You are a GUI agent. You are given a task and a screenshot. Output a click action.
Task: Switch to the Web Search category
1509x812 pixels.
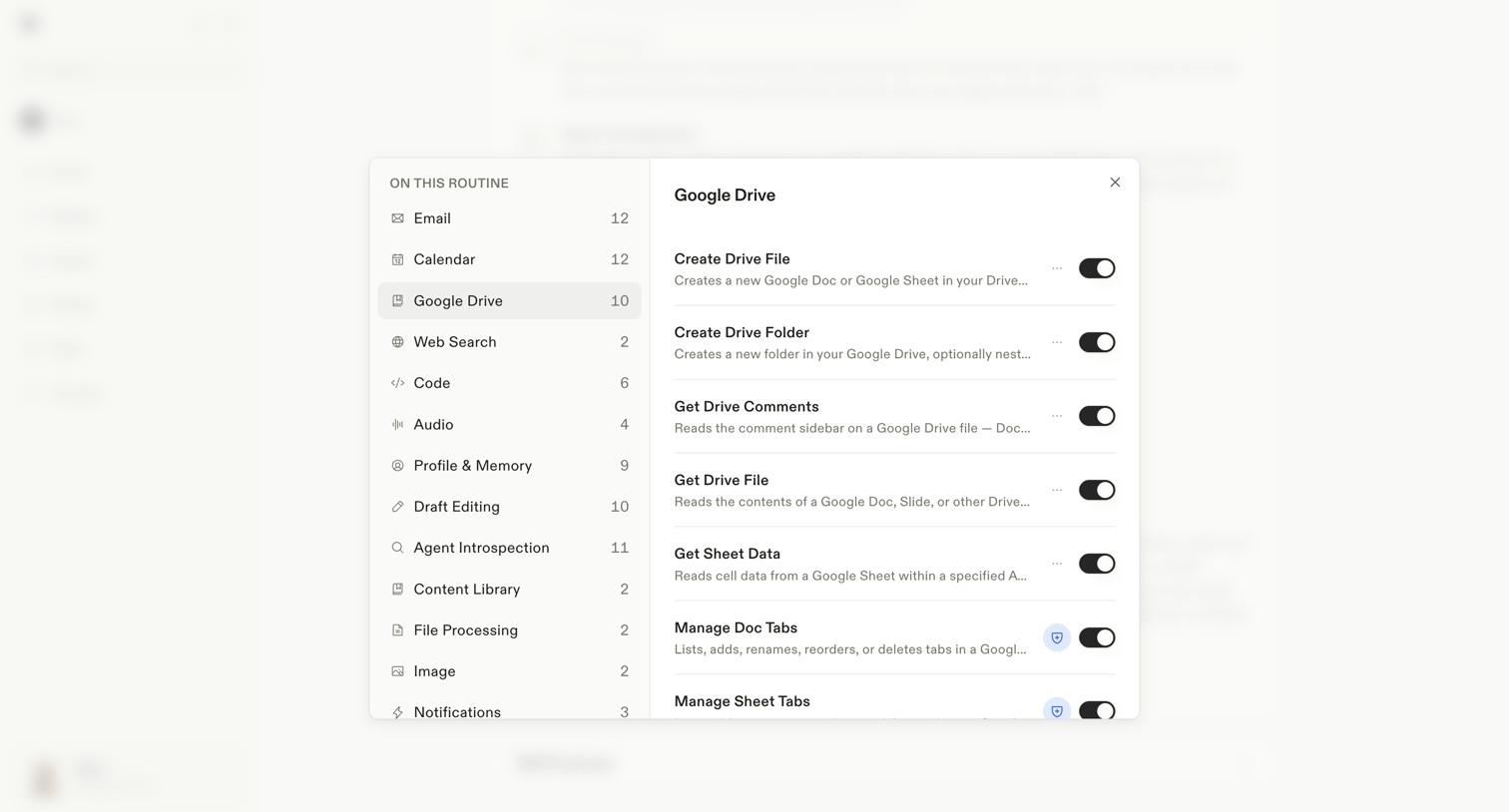coord(509,342)
